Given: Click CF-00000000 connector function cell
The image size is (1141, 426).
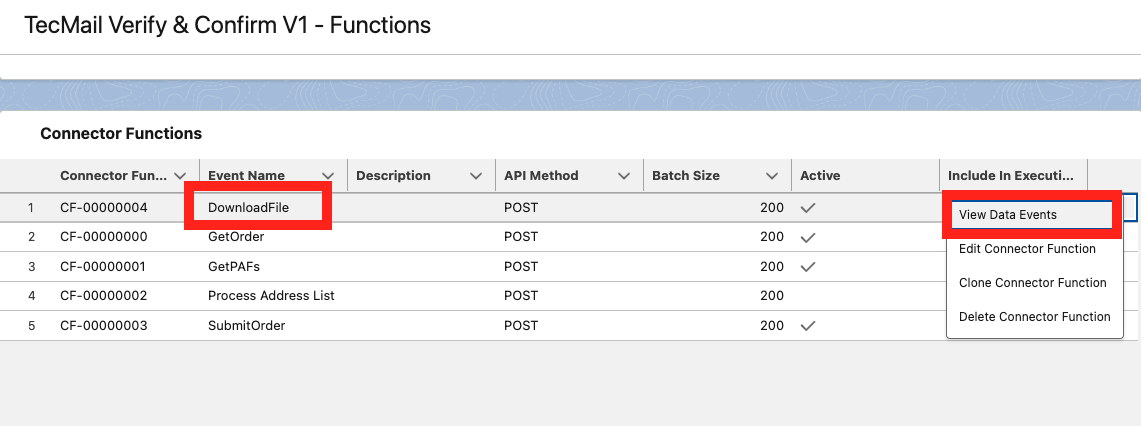Looking at the screenshot, I should (x=104, y=237).
